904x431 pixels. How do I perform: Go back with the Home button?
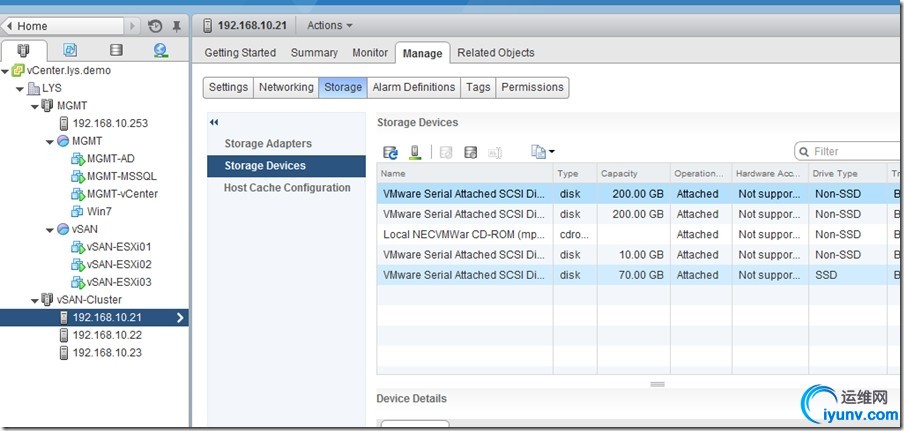[x=63, y=26]
